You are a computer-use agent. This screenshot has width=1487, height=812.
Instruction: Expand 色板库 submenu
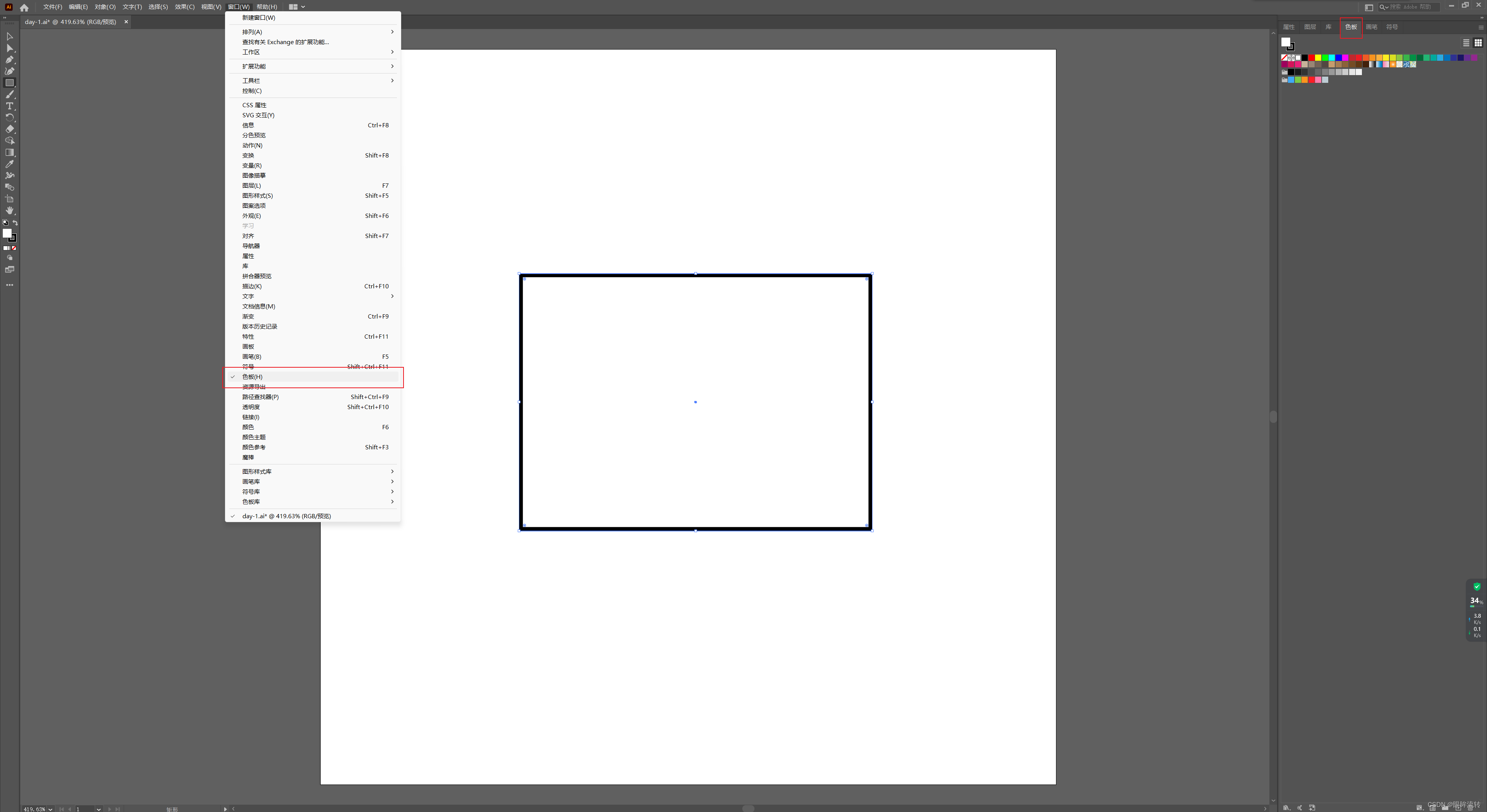[313, 502]
